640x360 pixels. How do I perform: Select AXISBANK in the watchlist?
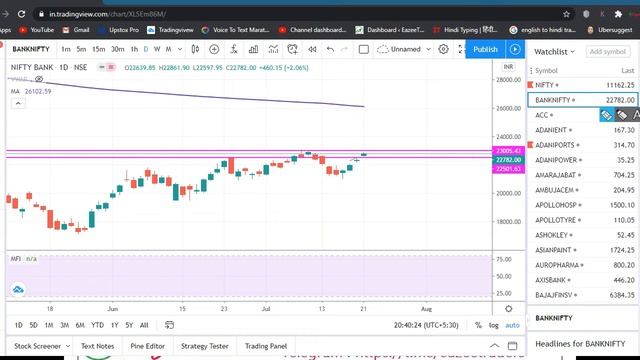[x=583, y=280]
